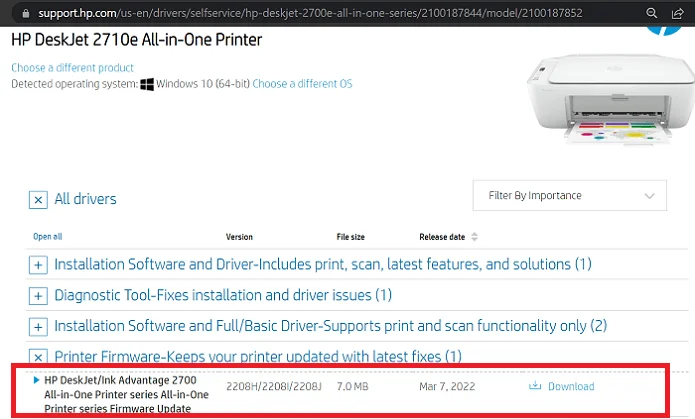
Task: Click the Windows logo icon beside detected OS
Action: (x=147, y=84)
